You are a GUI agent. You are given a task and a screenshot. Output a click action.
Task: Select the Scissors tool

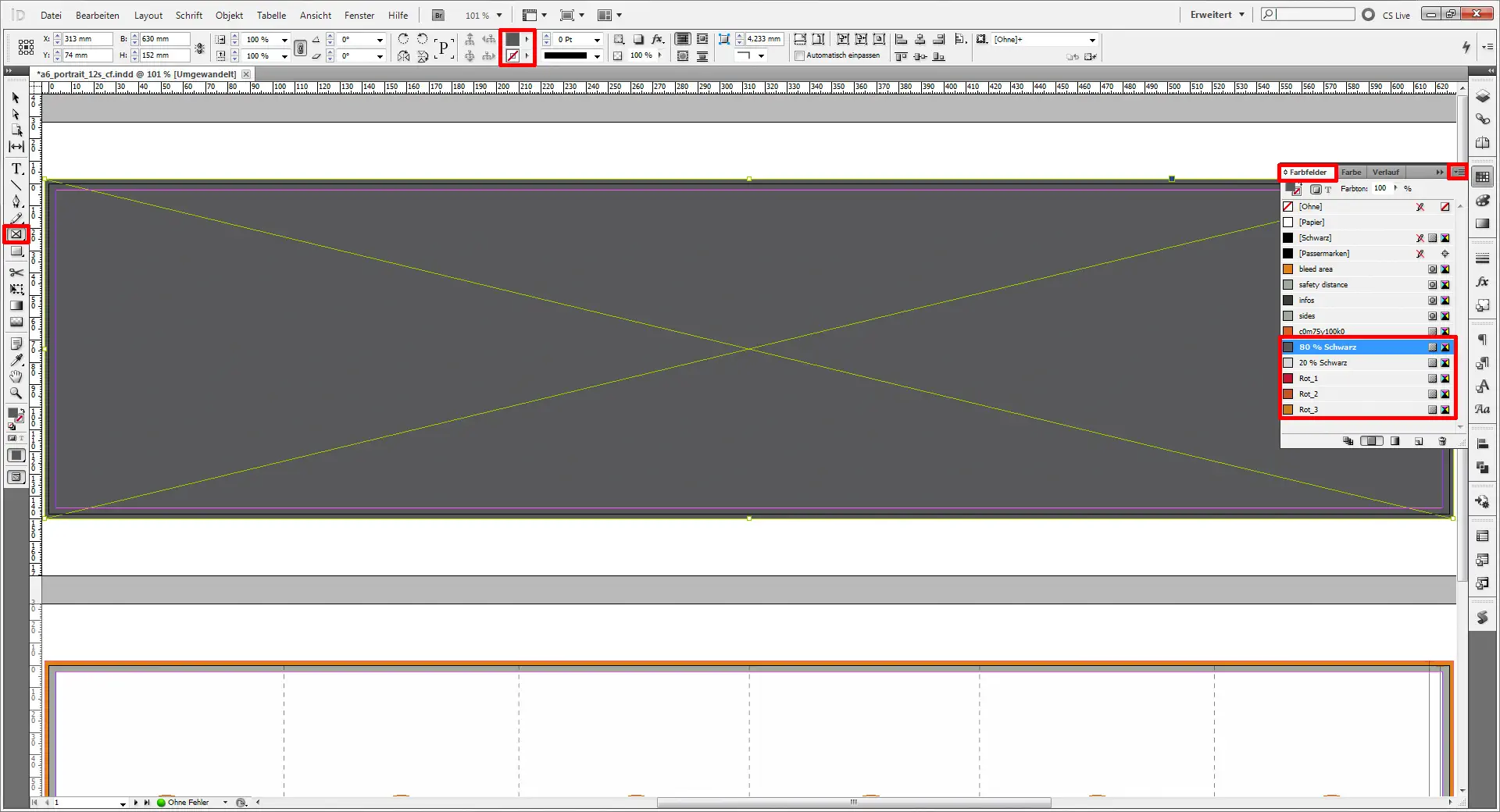[x=16, y=273]
